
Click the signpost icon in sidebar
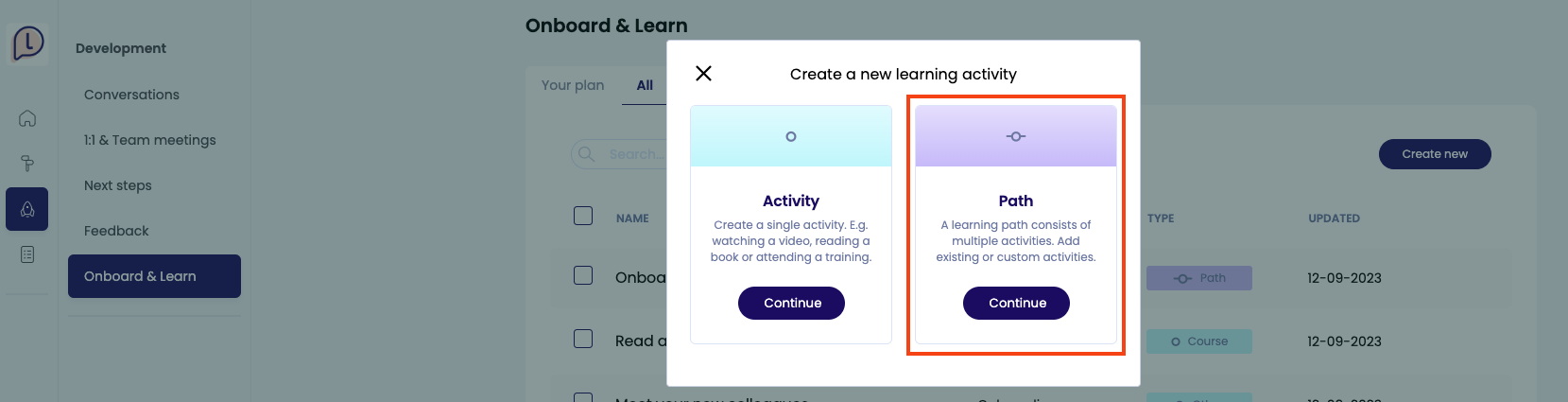coord(27,164)
